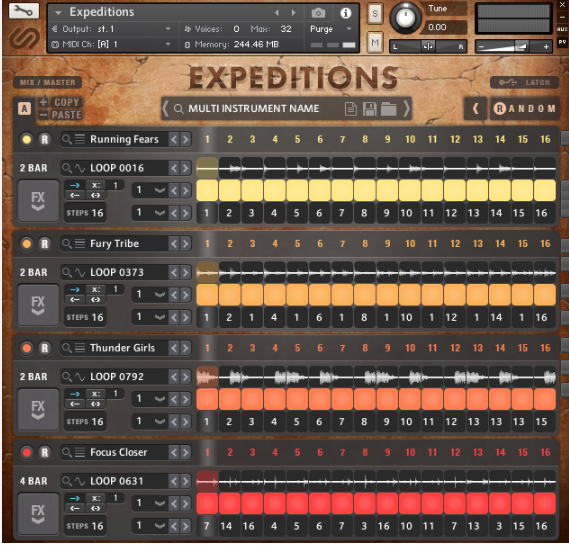This screenshot has height=554, width=569.
Task: Click yellow step pad 8 in Running Fears
Action: (x=365, y=190)
